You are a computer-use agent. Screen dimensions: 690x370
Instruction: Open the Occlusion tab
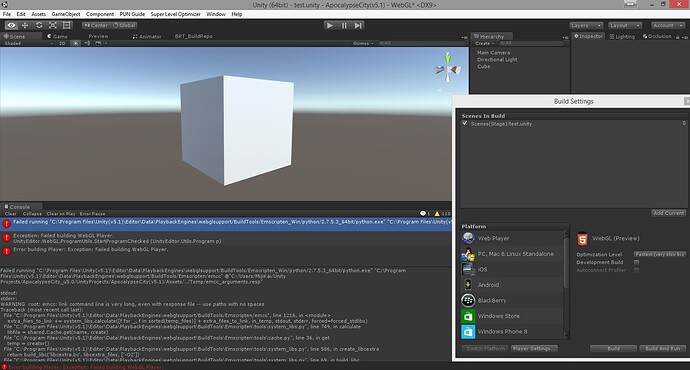[657, 37]
